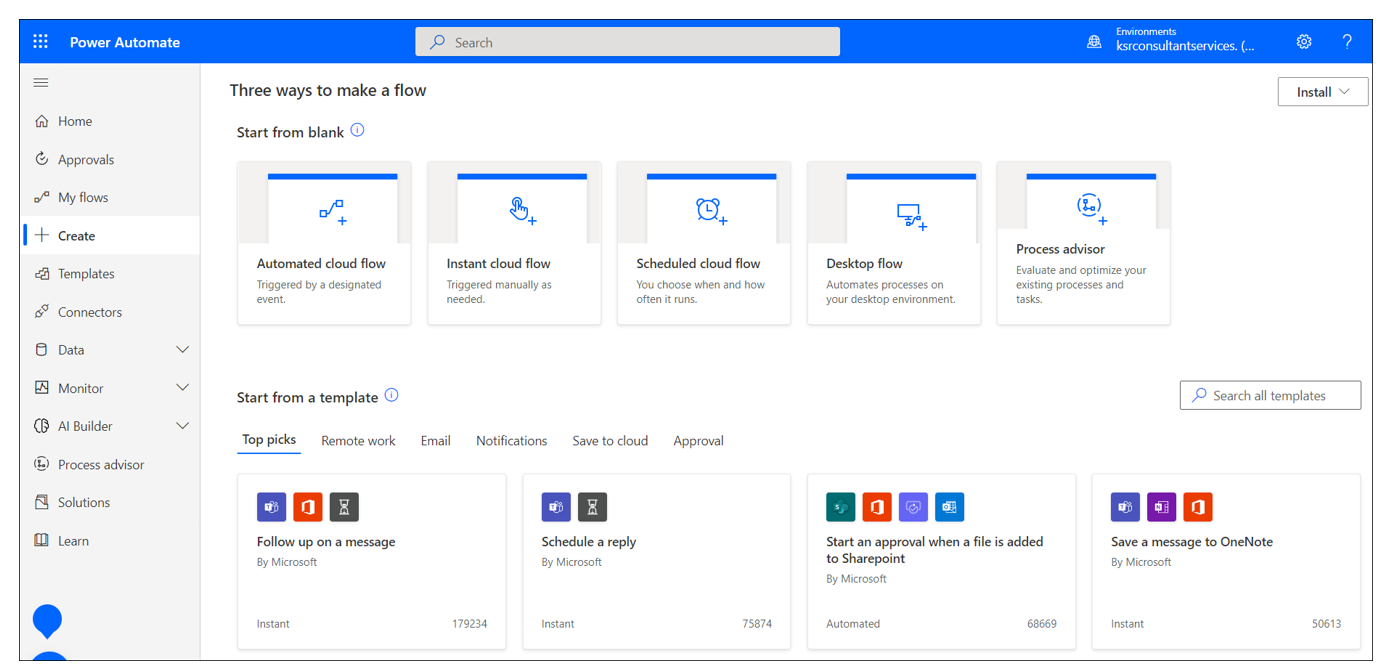The height and width of the screenshot is (672, 1392).
Task: Click the My flows icon
Action: tap(41, 197)
